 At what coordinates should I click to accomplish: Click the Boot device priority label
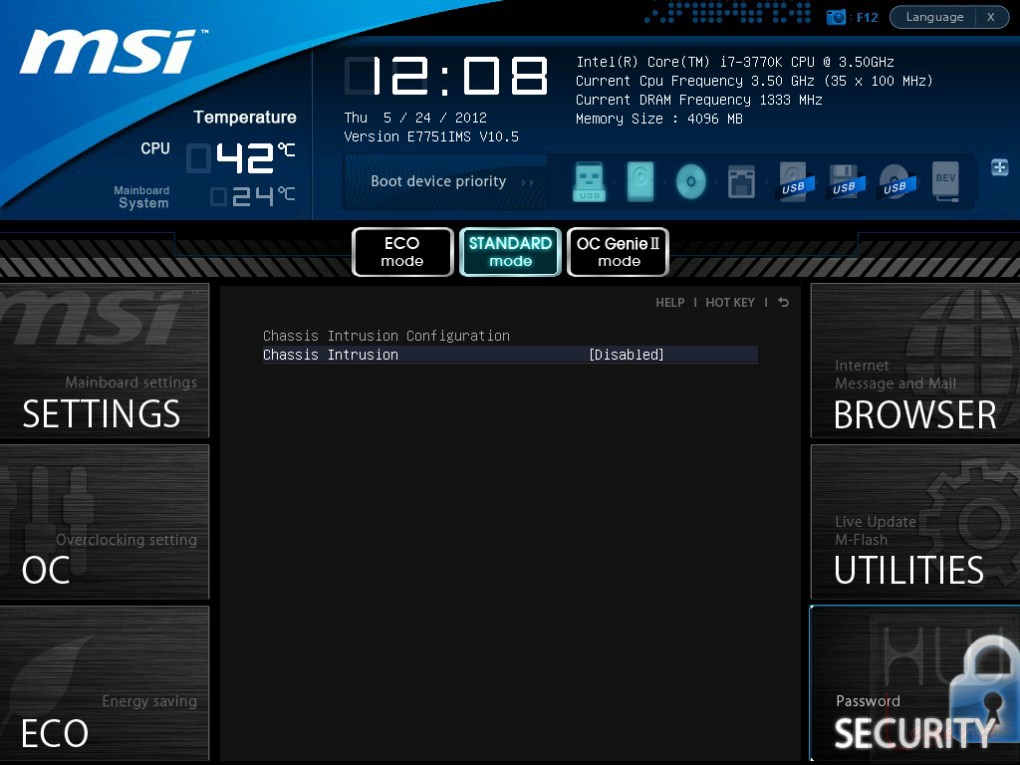click(438, 181)
